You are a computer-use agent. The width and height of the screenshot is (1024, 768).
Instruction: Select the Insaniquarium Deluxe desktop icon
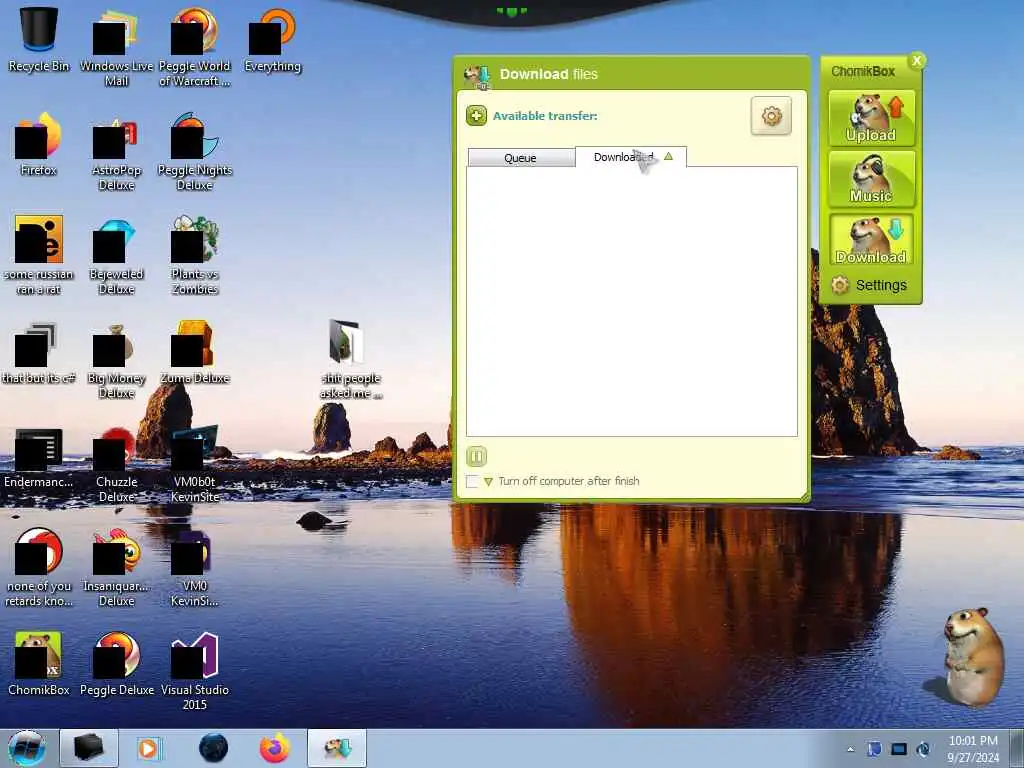tap(116, 567)
